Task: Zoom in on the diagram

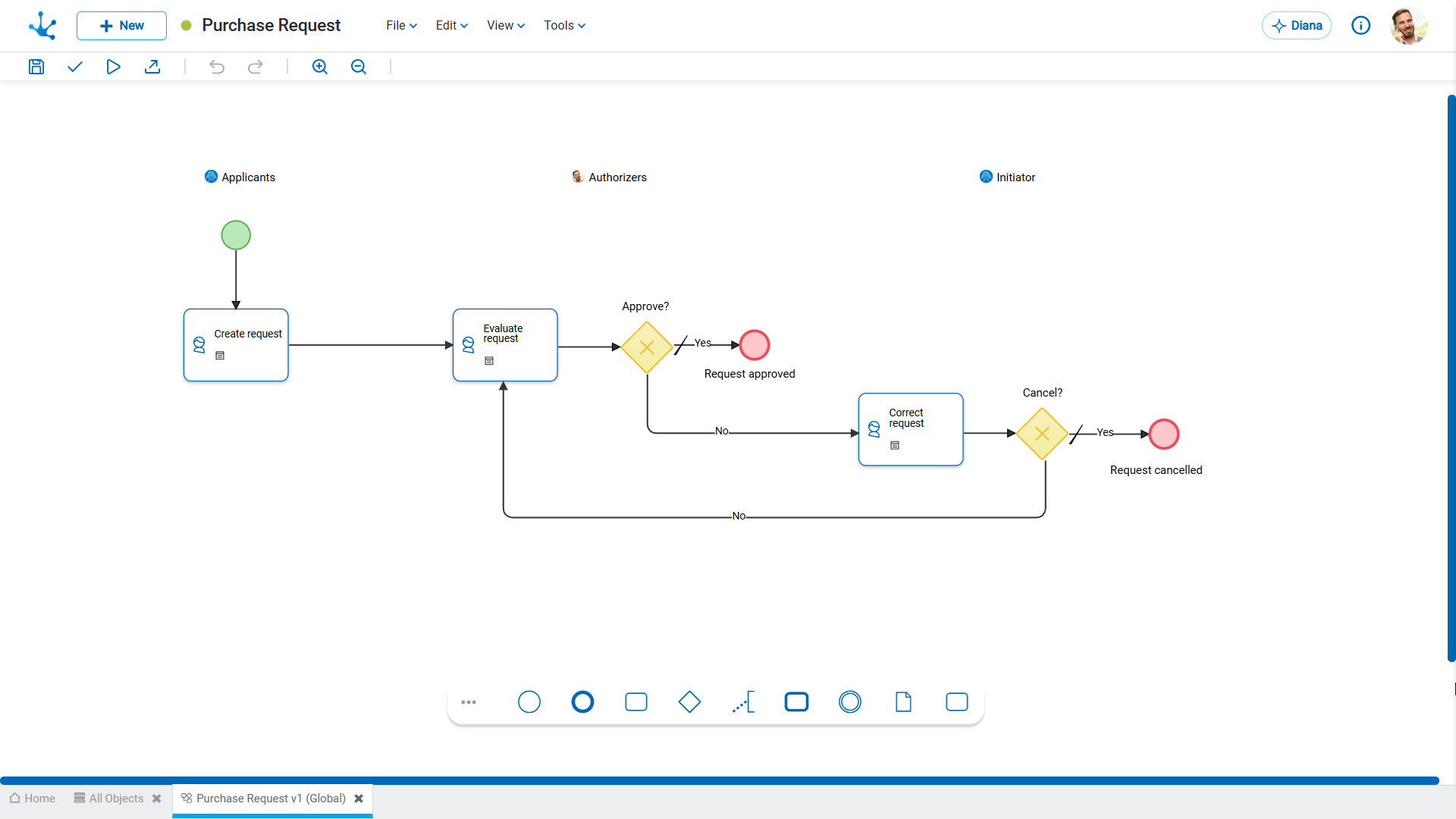Action: pyautogui.click(x=320, y=67)
